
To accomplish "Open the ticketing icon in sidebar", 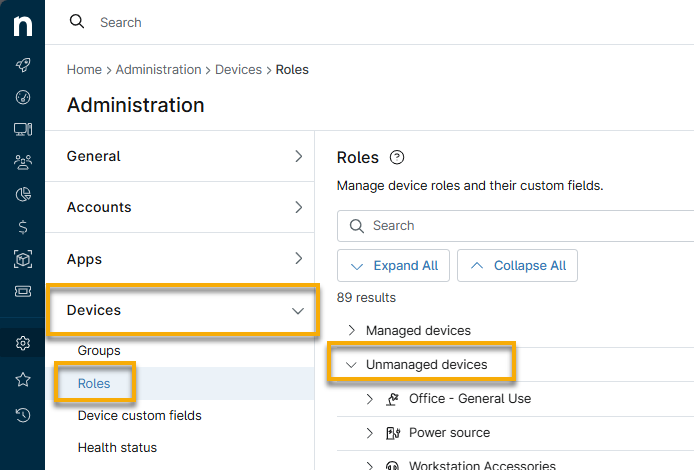I will (23, 291).
